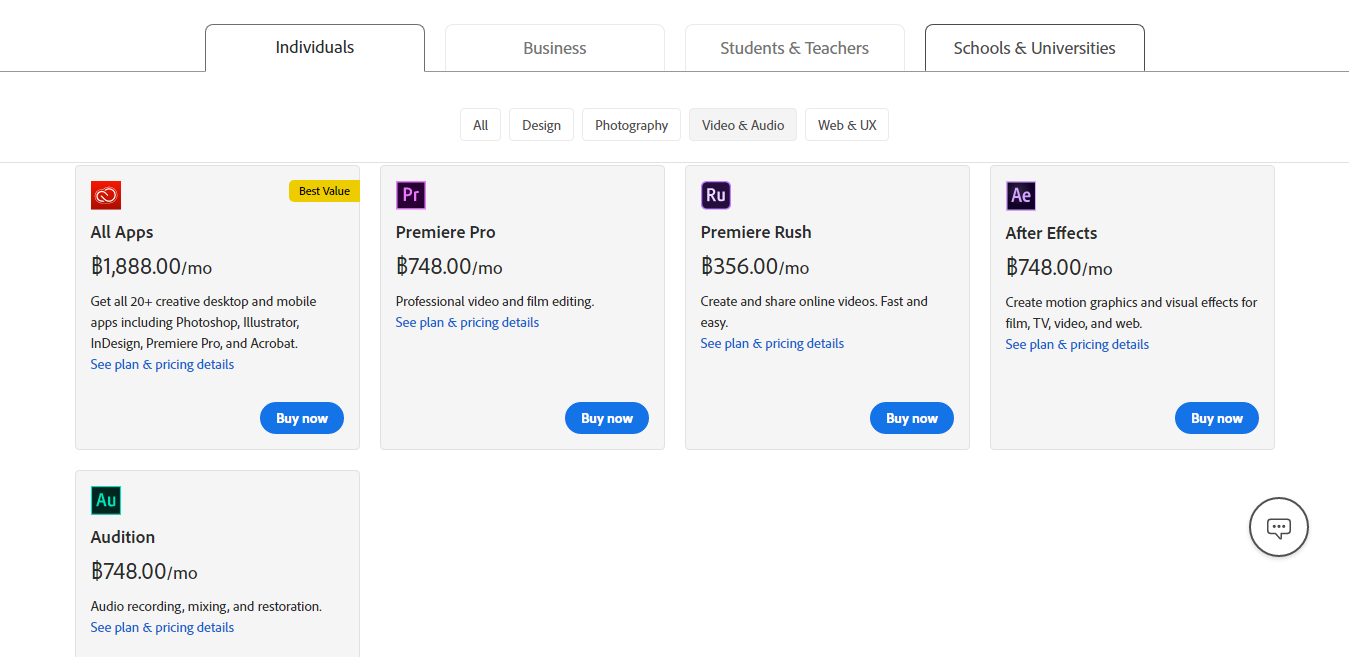1349x657 pixels.
Task: Click the Premiere Pro 'Pr' app icon
Action: click(x=411, y=195)
